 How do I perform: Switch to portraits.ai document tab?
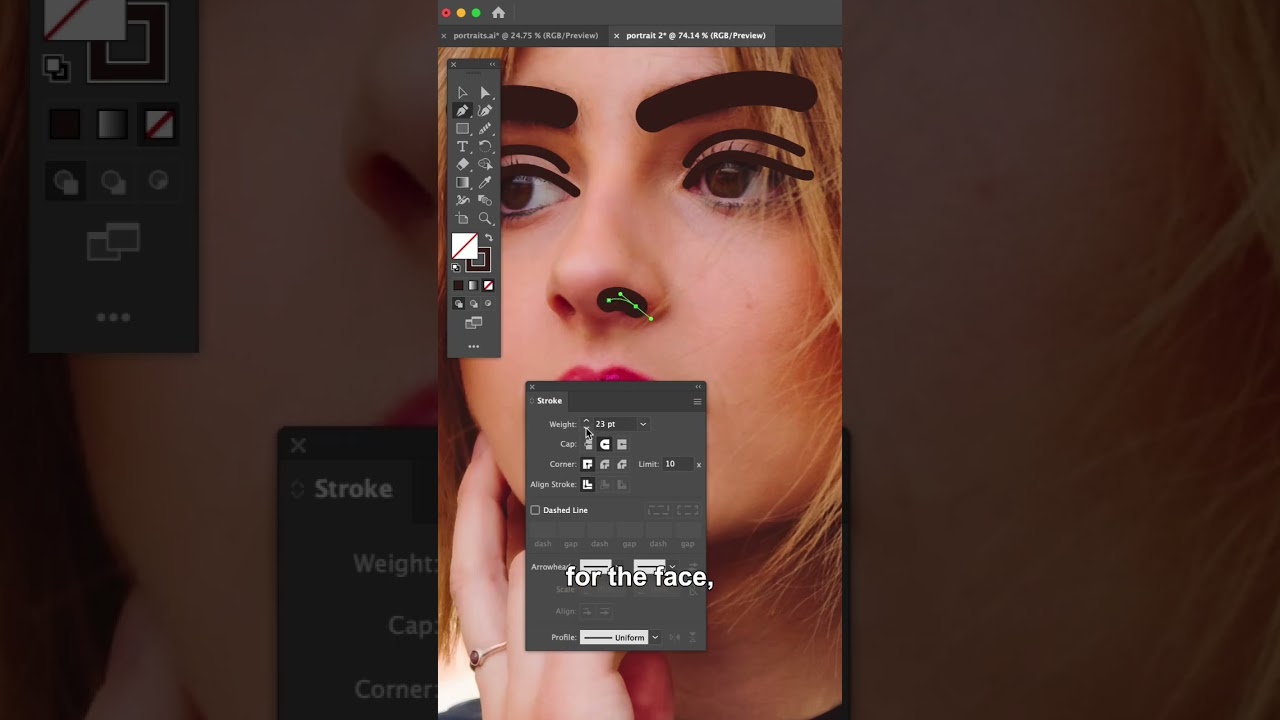tap(526, 36)
